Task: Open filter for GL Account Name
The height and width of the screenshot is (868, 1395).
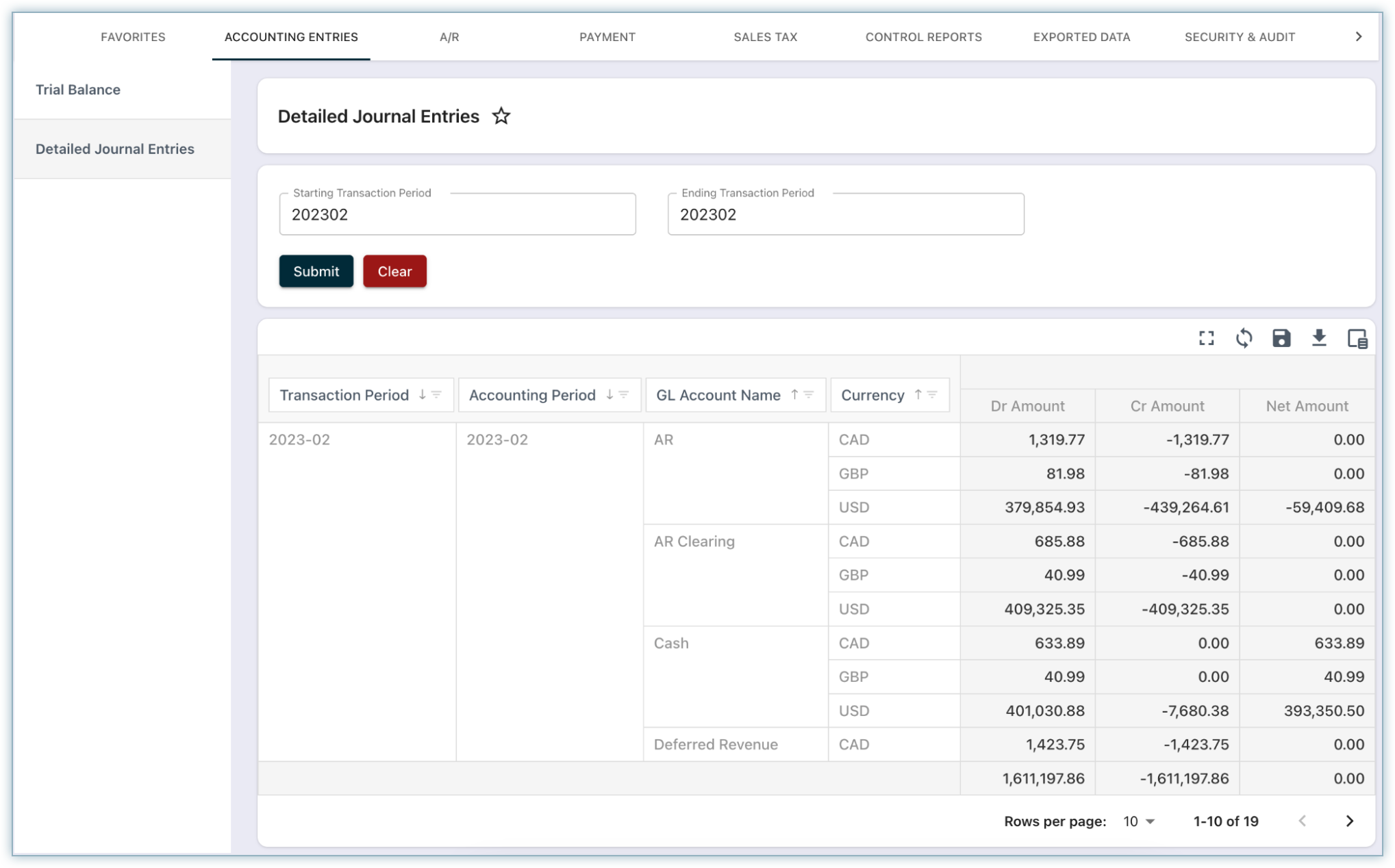Action: tap(809, 395)
